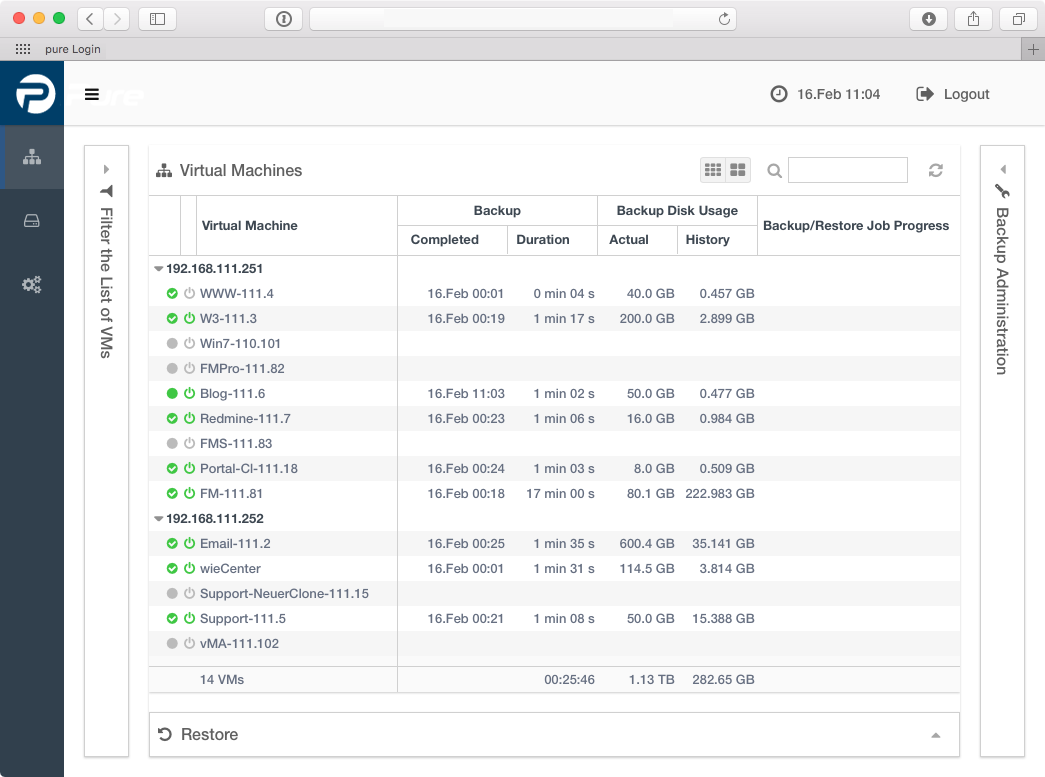The height and width of the screenshot is (777, 1045).
Task: Expand the Backup Administration panel
Action: pos(1002,169)
